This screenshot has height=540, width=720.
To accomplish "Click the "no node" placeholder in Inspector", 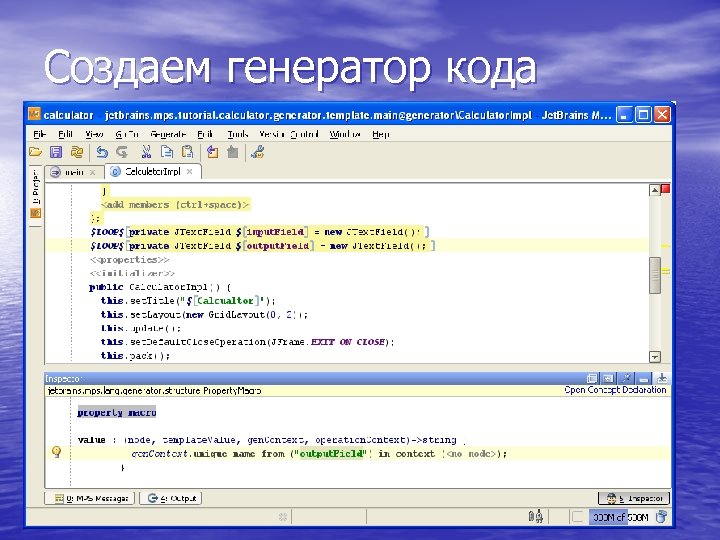I will click(x=470, y=454).
